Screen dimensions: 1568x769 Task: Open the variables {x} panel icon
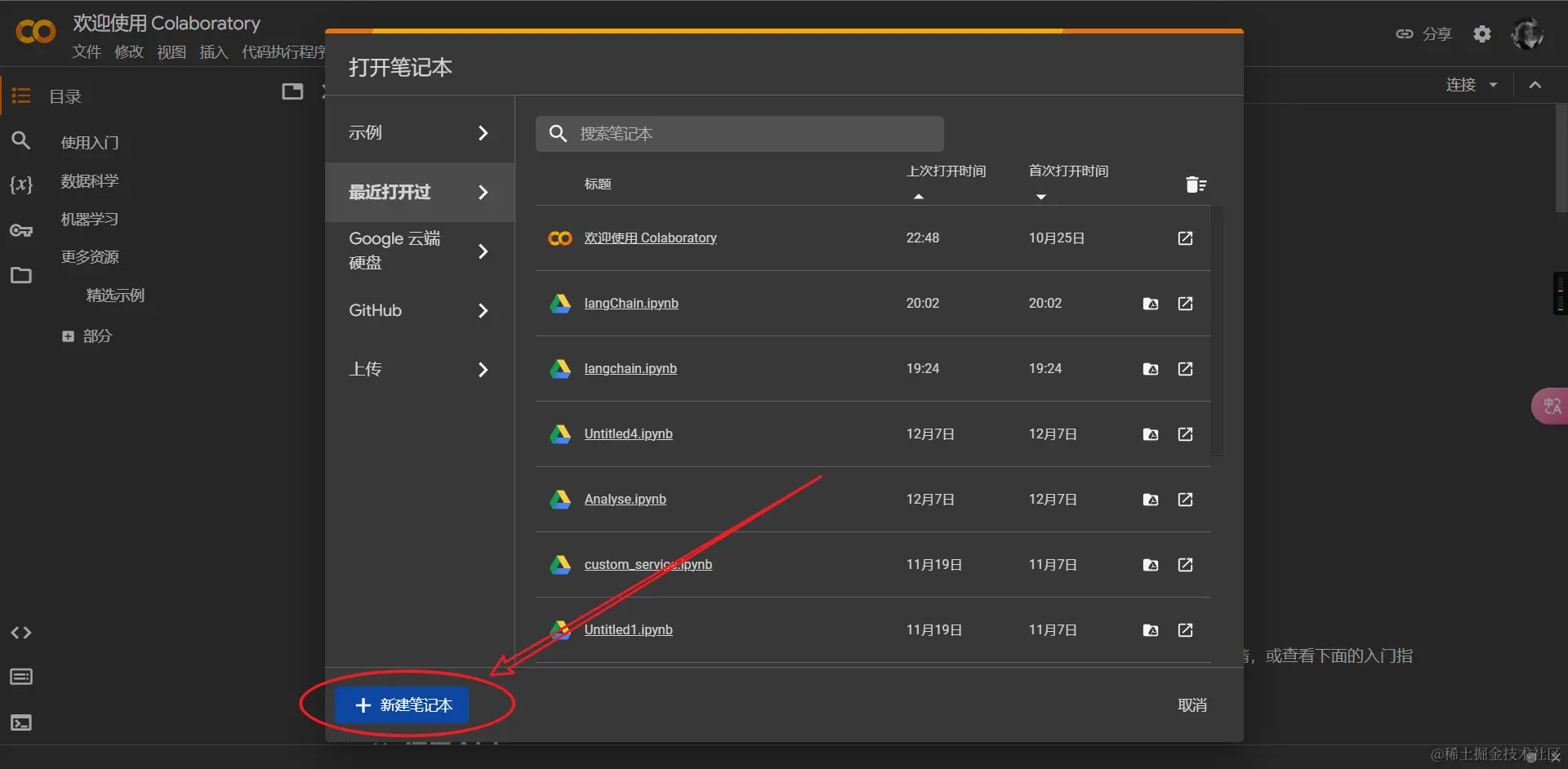click(21, 184)
